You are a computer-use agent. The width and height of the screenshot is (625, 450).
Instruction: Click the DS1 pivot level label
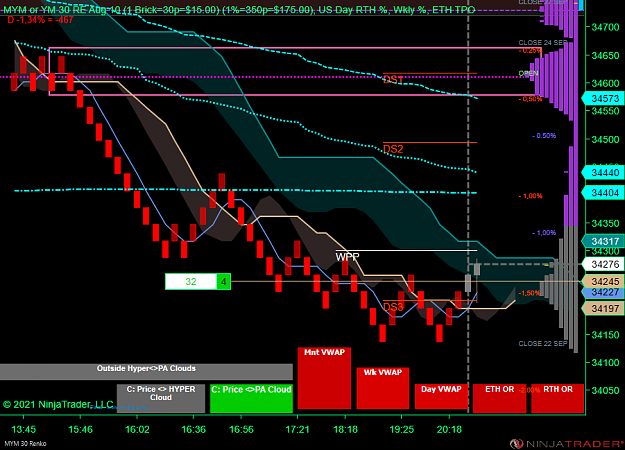(393, 80)
